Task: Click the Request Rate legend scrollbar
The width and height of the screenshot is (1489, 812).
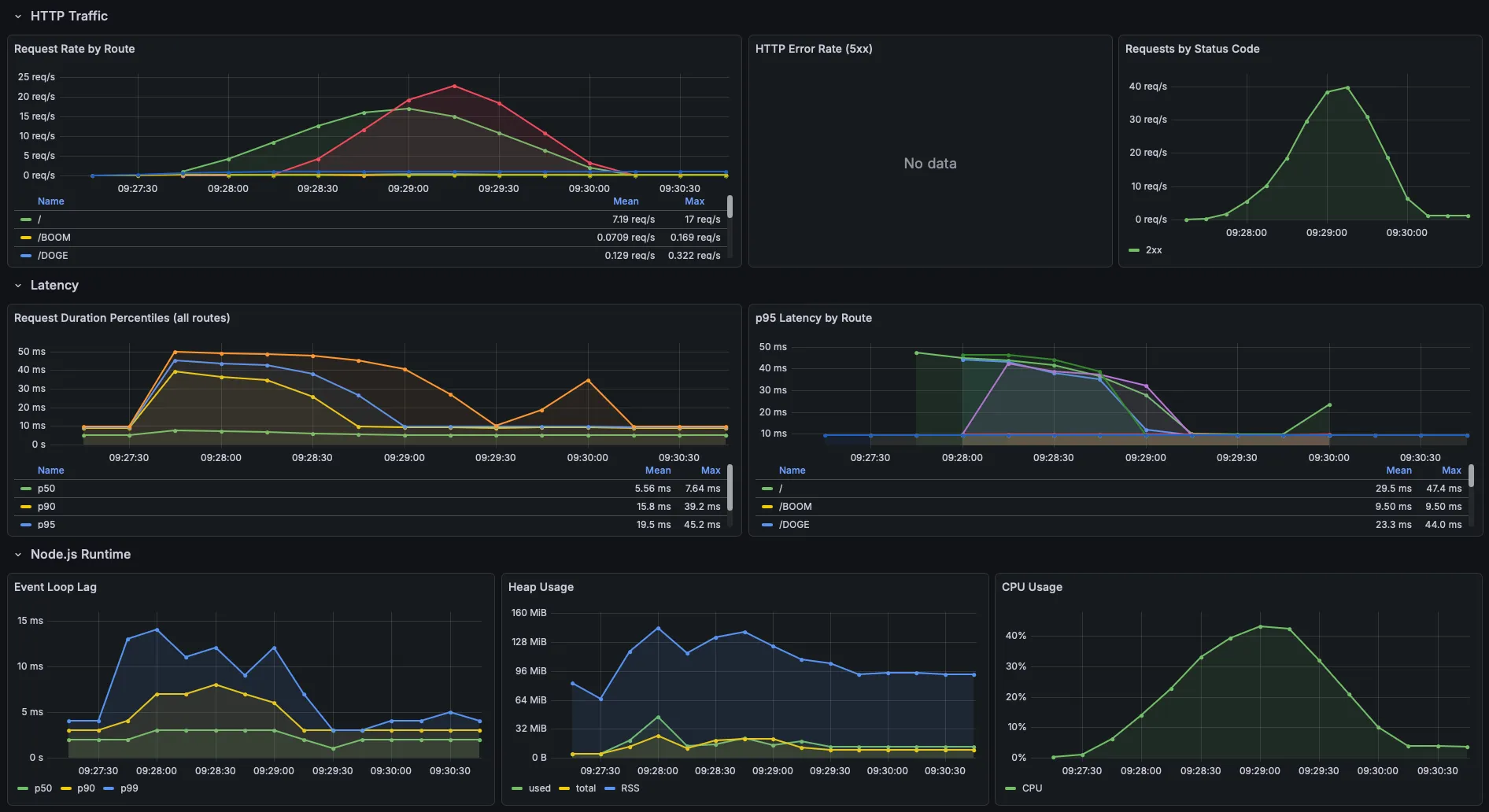Action: [x=730, y=208]
